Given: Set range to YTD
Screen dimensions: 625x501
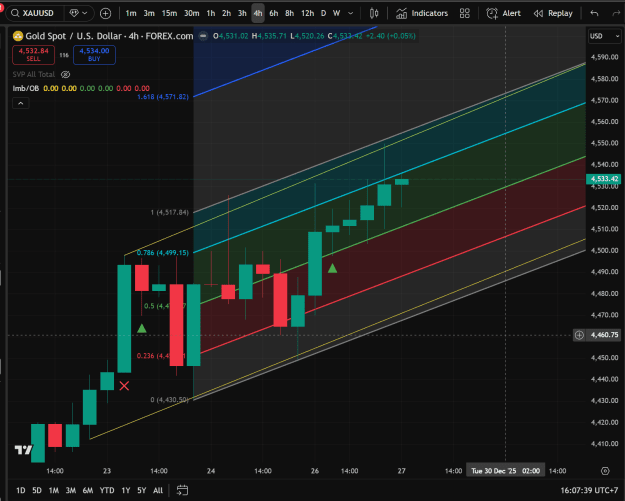Looking at the screenshot, I should (x=107, y=490).
